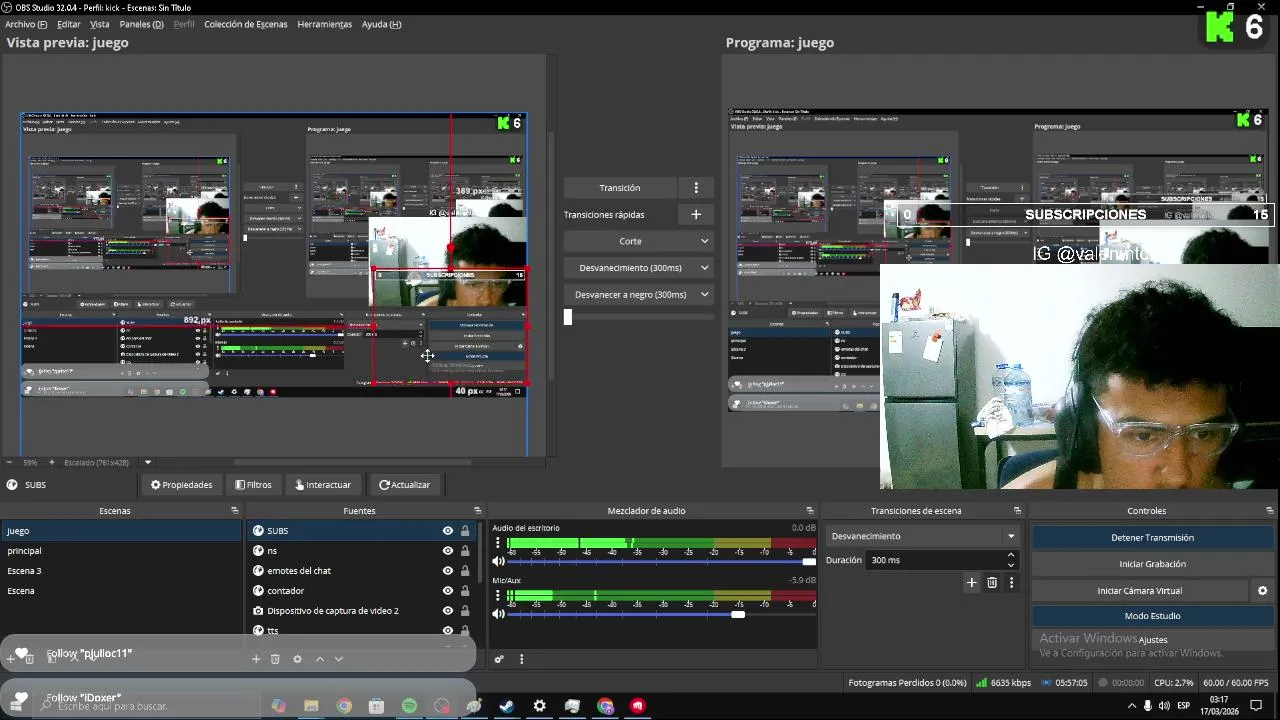Delete selected source with trash icon
The image size is (1280, 720).
click(275, 659)
